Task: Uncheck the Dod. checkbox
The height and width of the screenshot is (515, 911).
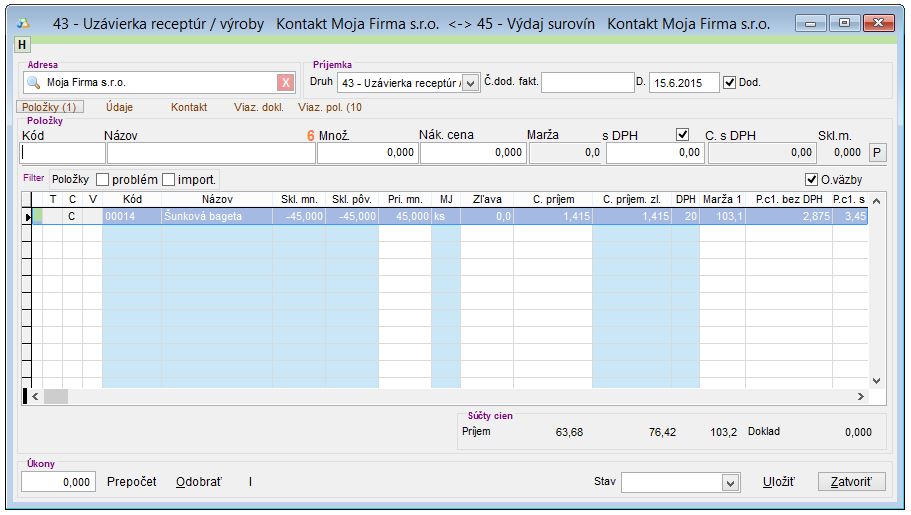Action: coord(729,83)
